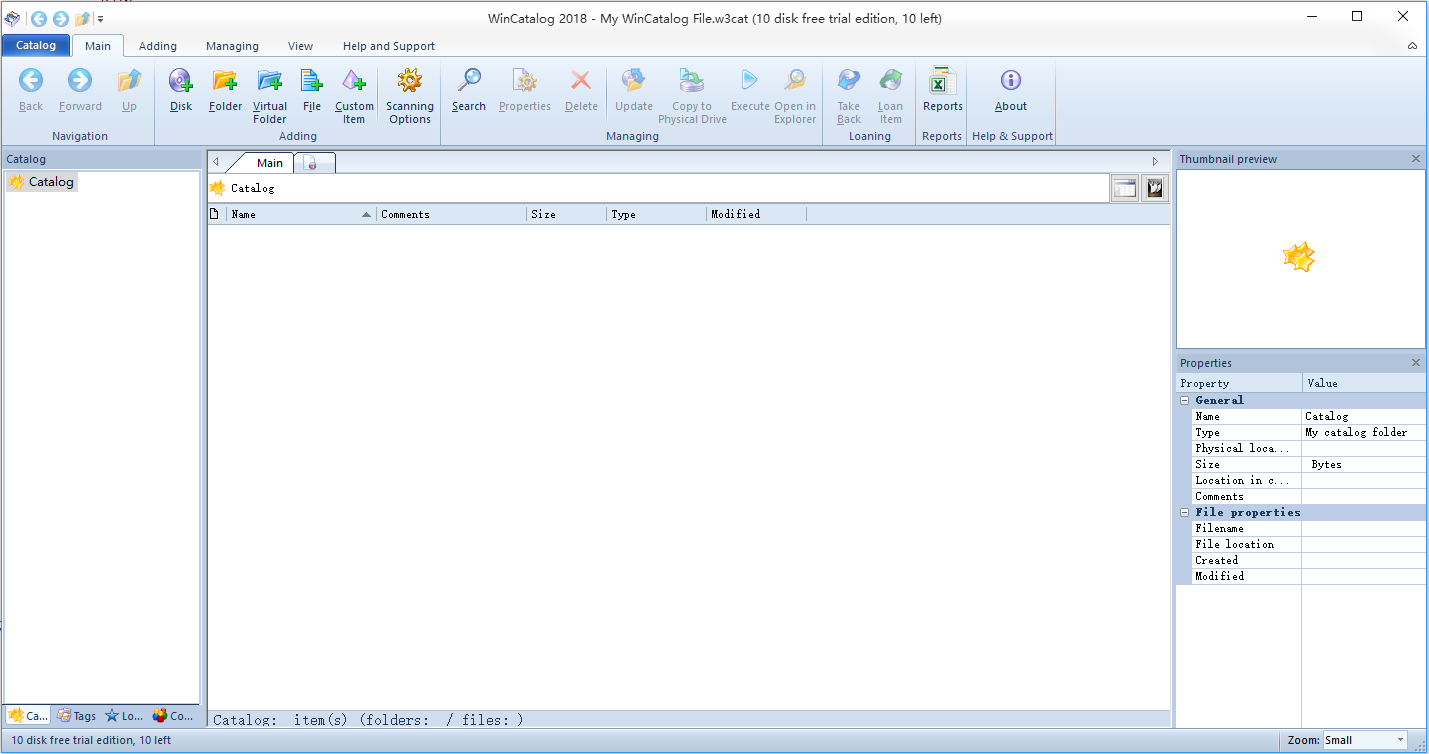Click the Catalog address path field
The image size is (1429, 754).
click(x=659, y=188)
